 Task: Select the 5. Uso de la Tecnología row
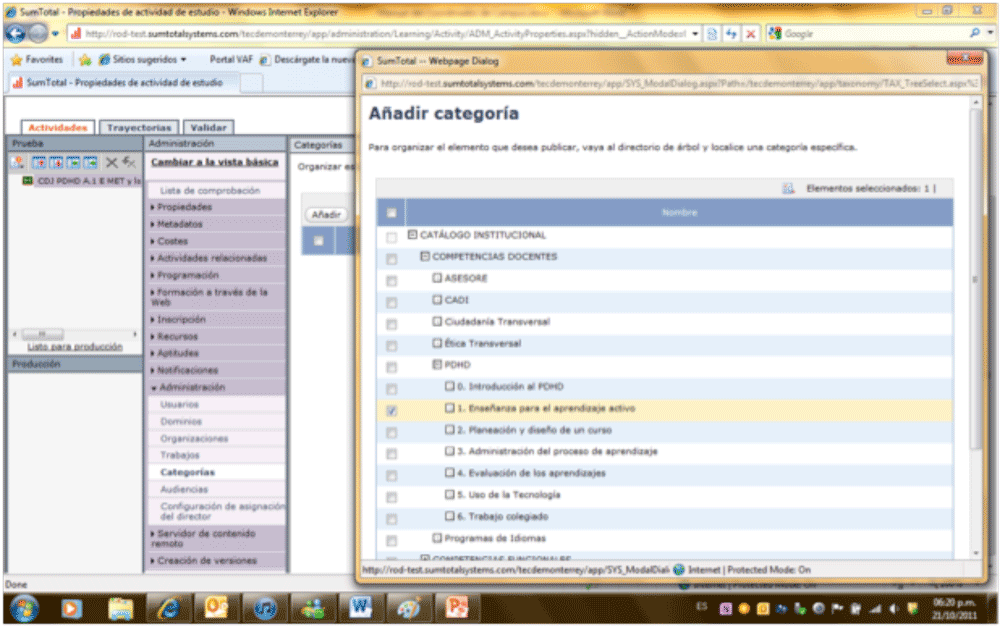[665, 495]
